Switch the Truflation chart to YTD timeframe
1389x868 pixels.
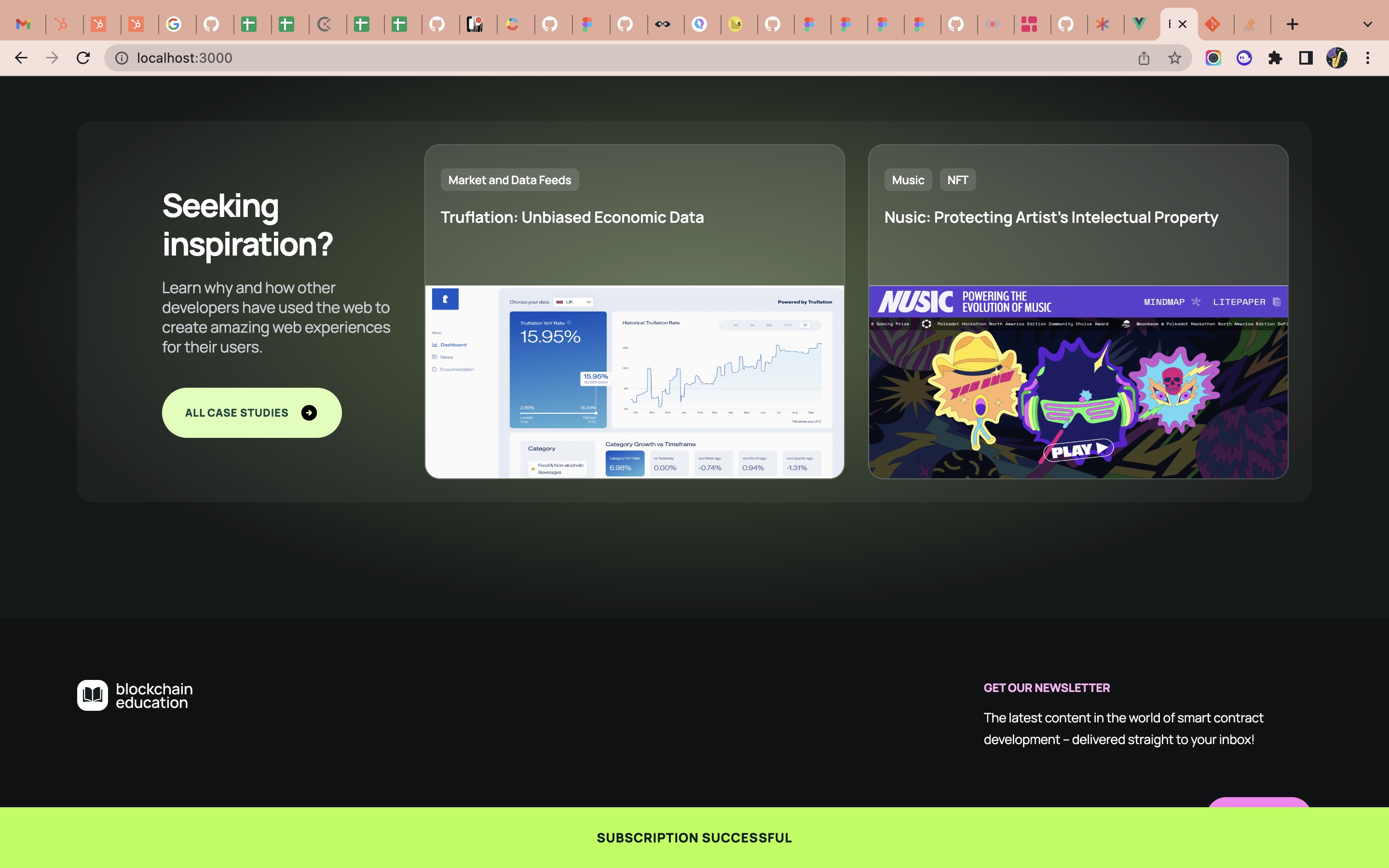[788, 325]
